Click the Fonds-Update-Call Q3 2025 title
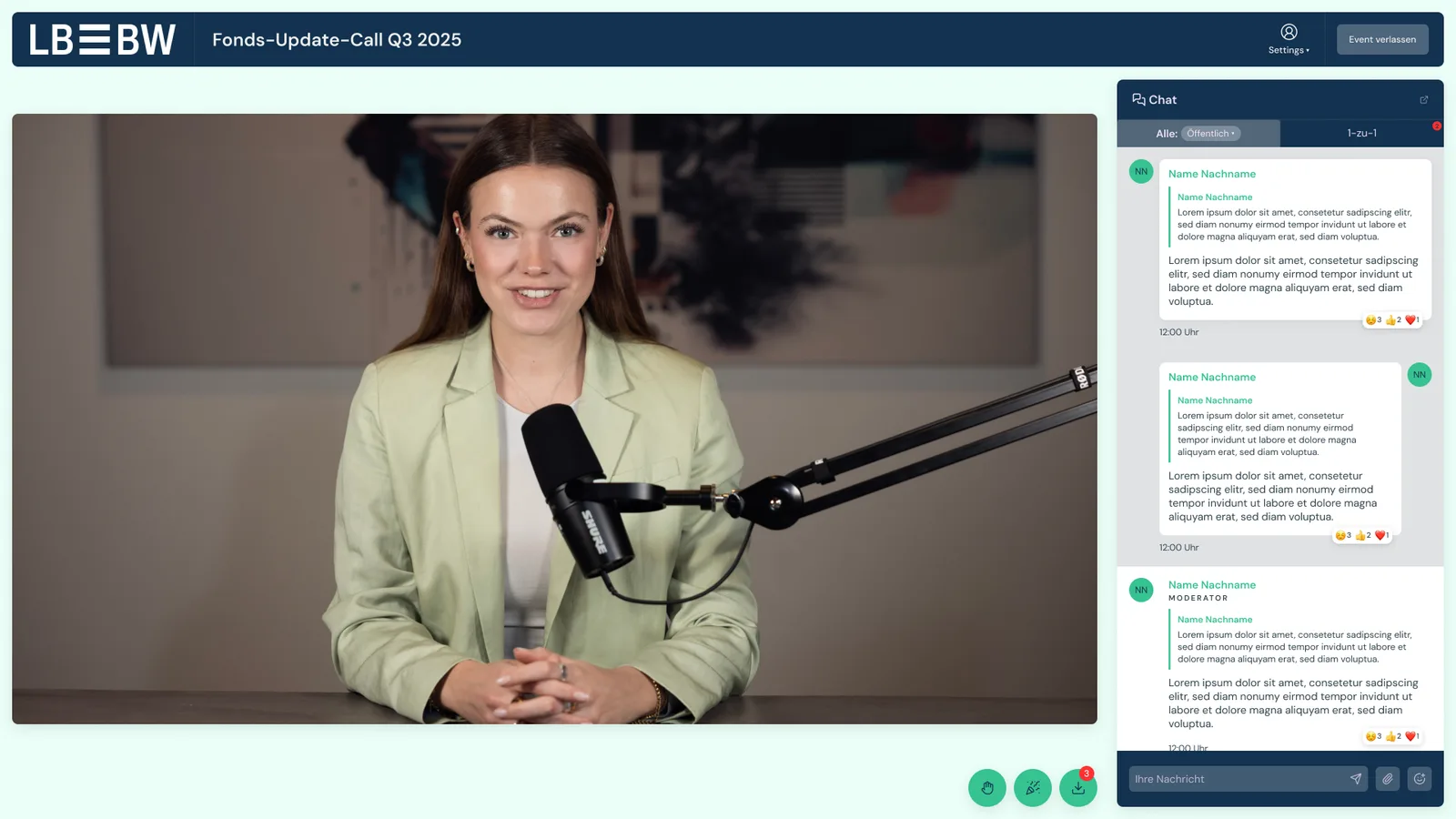The image size is (1456, 819). tap(337, 40)
